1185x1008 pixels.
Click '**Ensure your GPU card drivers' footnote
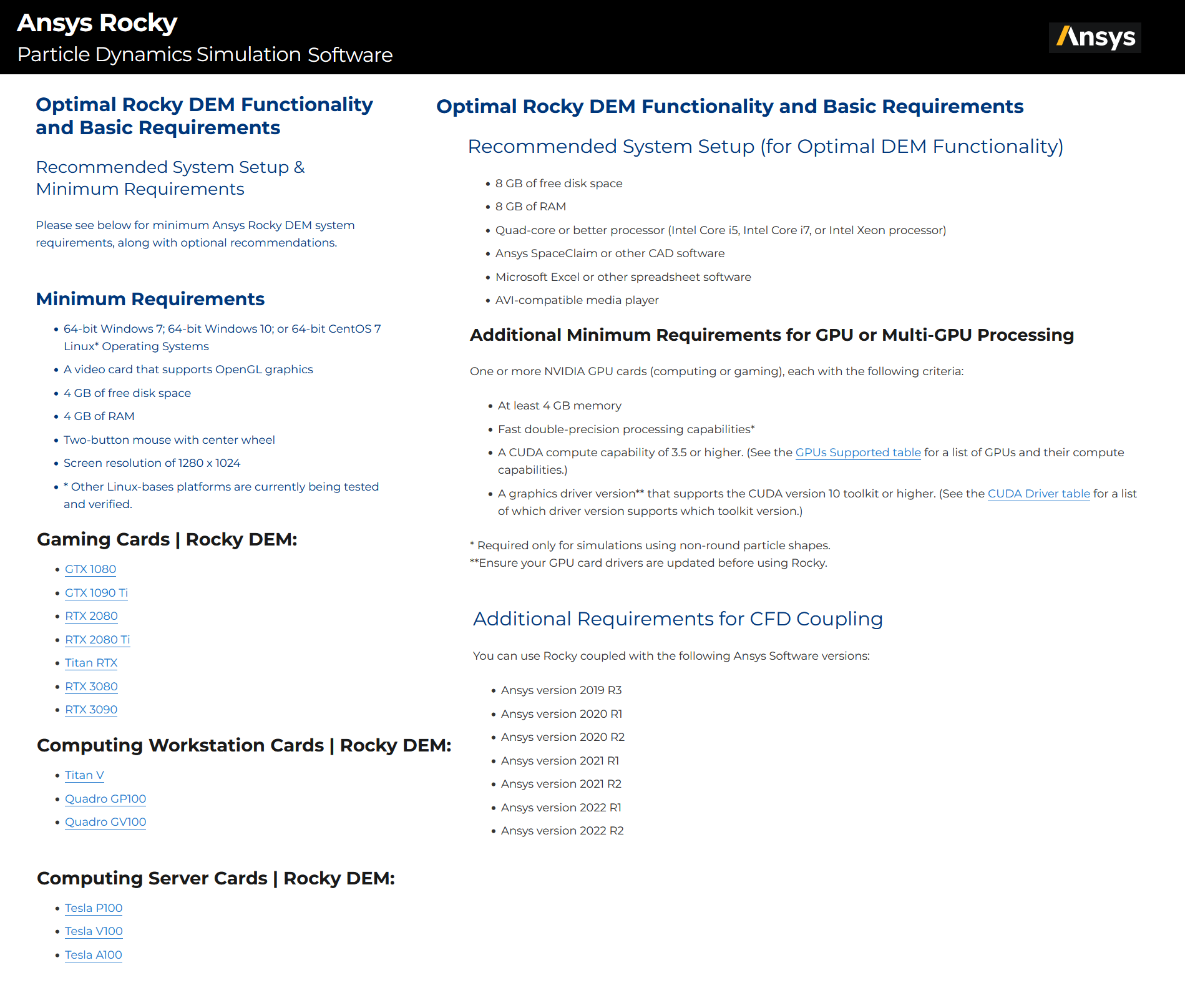[x=648, y=563]
